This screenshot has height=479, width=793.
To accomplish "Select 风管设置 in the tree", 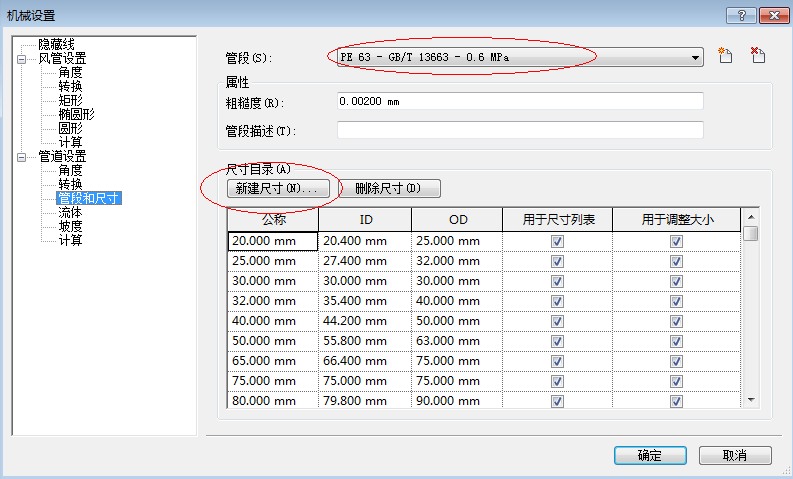I will coord(62,59).
